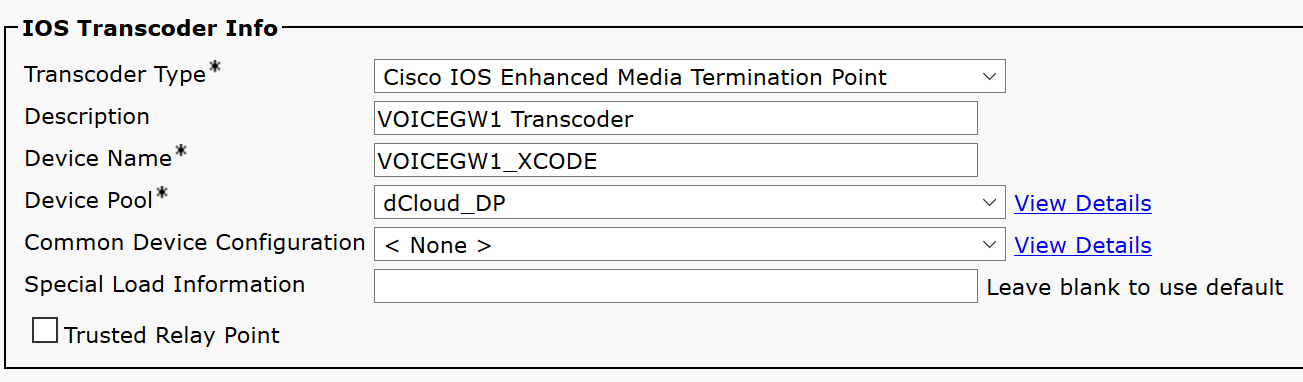Click the Description field label
The width and height of the screenshot is (1303, 382).
coord(87,117)
